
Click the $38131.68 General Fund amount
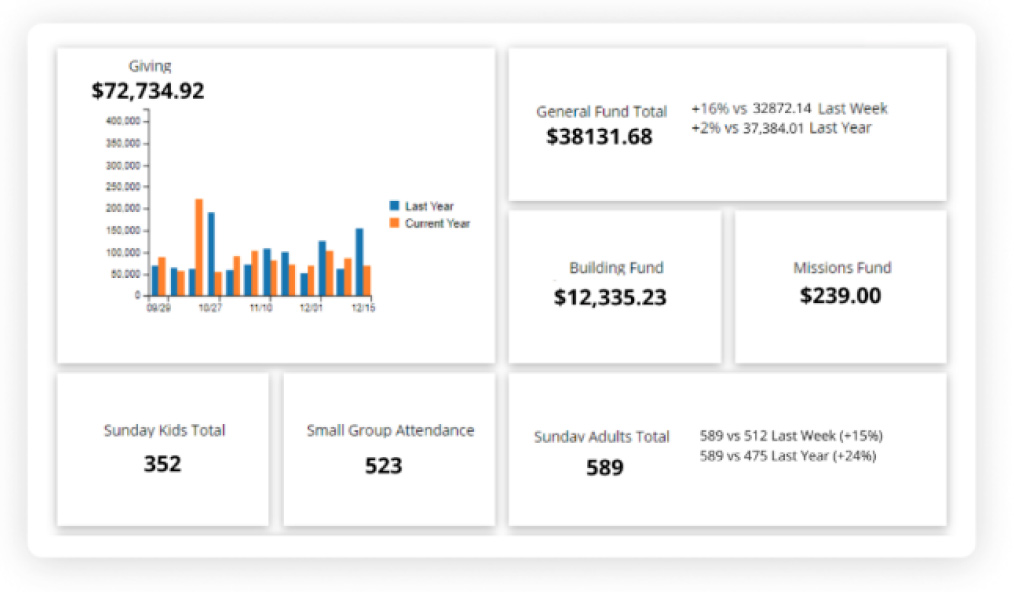pyautogui.click(x=599, y=137)
